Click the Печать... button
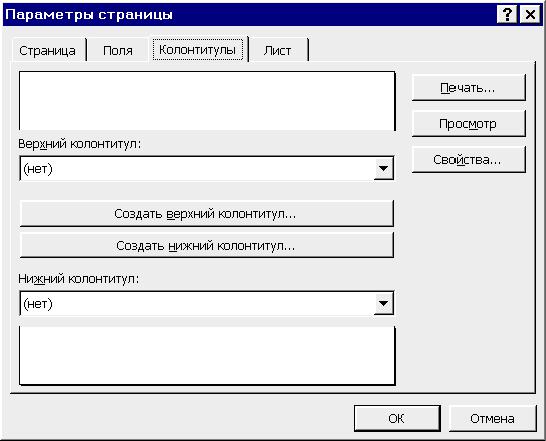The width and height of the screenshot is (546, 441). [x=468, y=88]
